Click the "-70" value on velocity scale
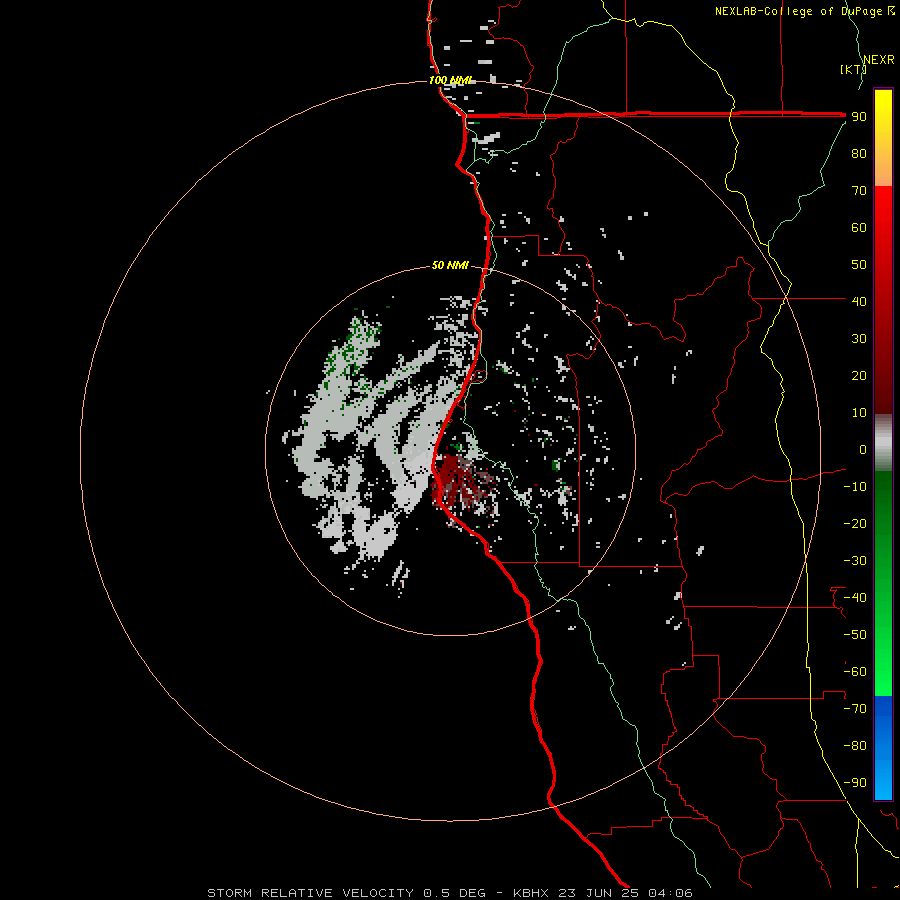 pos(855,709)
